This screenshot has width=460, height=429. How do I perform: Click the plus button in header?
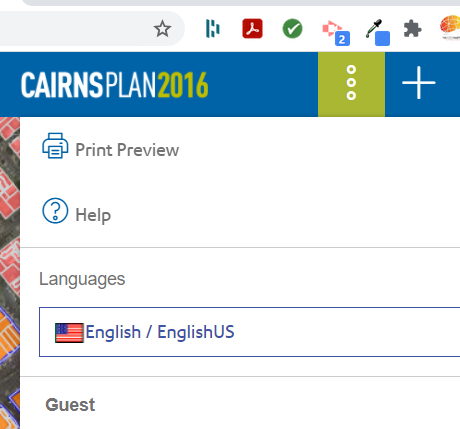click(x=419, y=83)
